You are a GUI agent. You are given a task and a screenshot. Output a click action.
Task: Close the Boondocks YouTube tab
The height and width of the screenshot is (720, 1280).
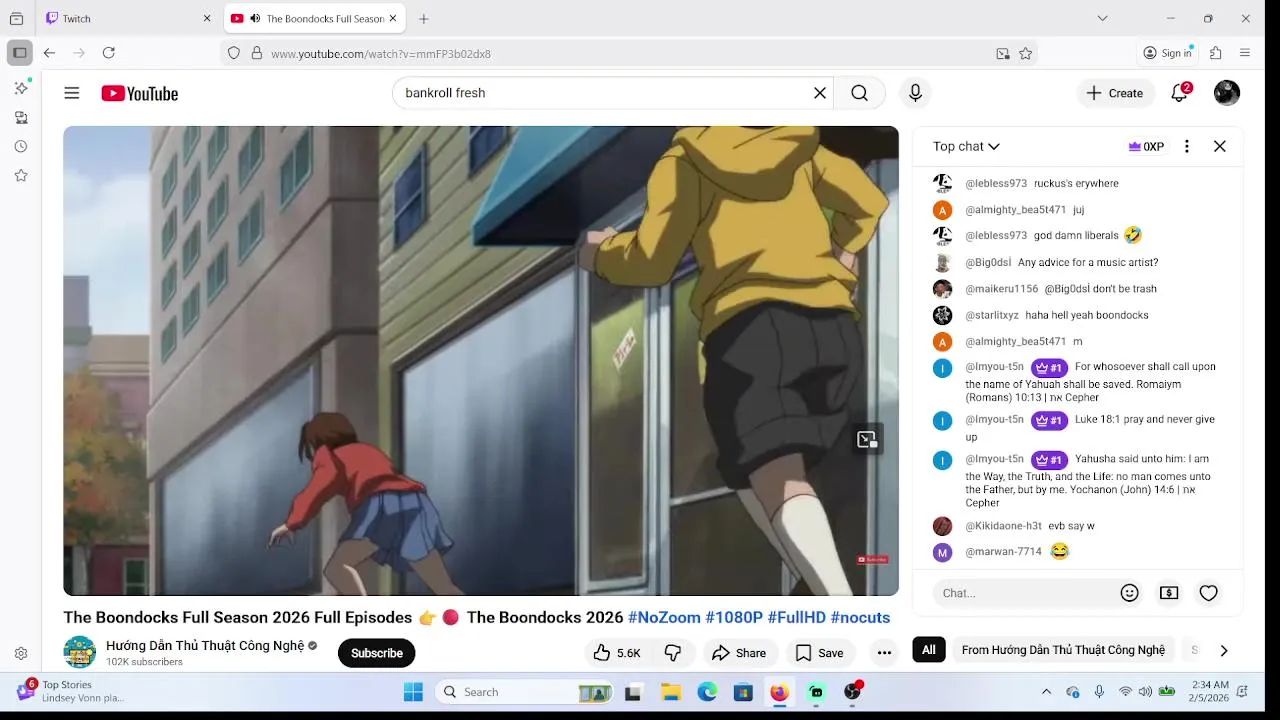point(392,19)
